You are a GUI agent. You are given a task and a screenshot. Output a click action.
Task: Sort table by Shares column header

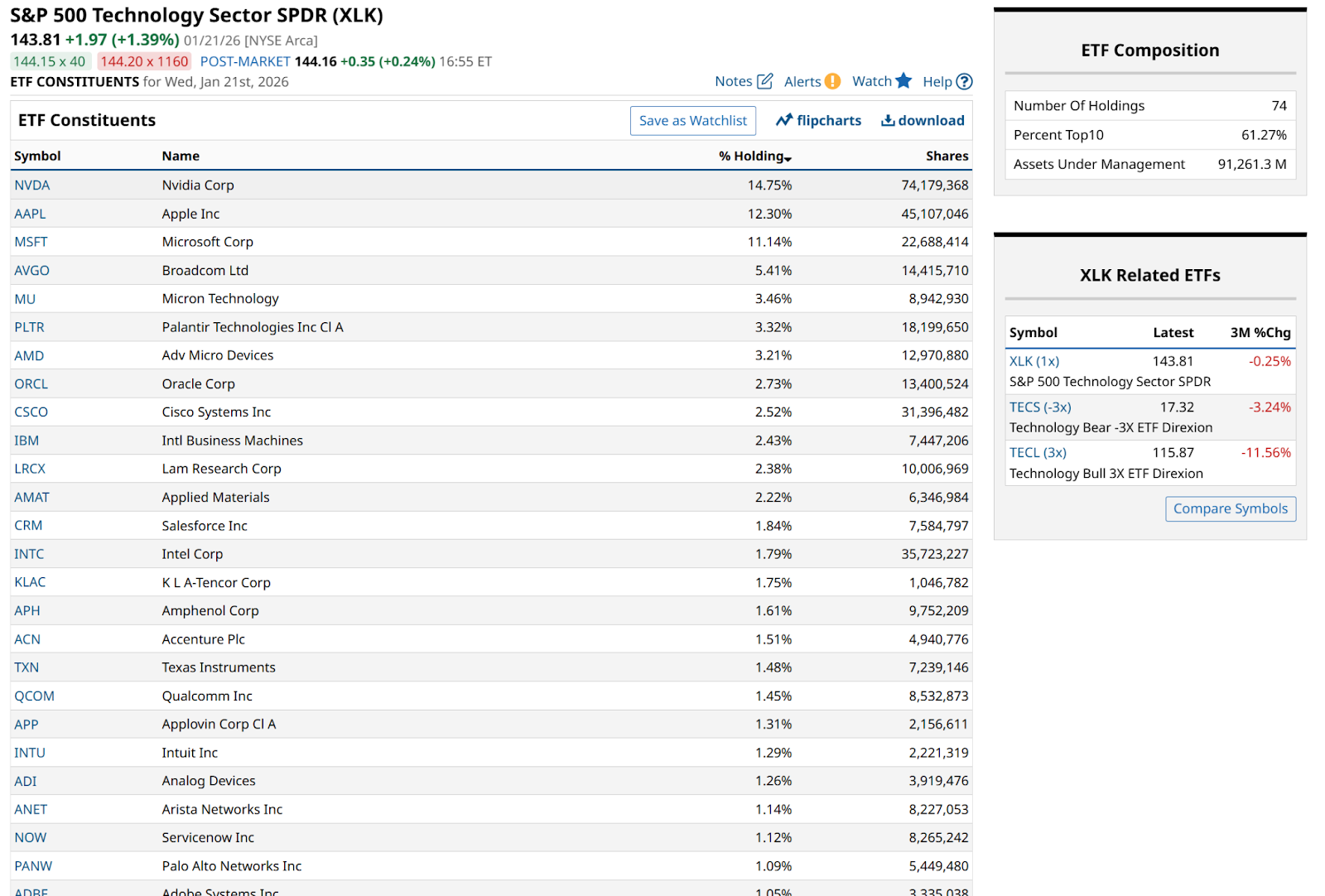pyautogui.click(x=947, y=157)
